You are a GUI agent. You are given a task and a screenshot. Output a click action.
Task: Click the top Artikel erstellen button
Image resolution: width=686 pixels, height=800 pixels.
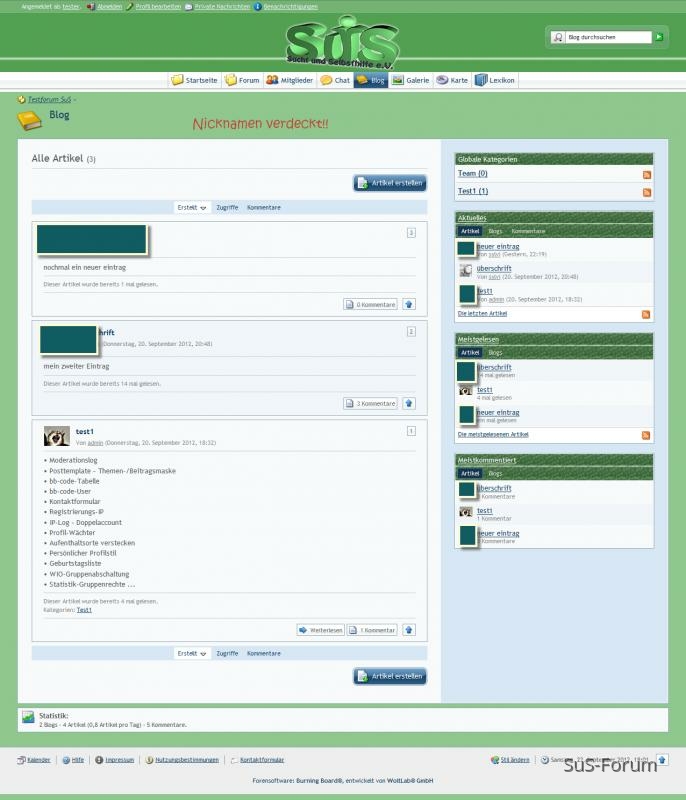click(x=390, y=183)
